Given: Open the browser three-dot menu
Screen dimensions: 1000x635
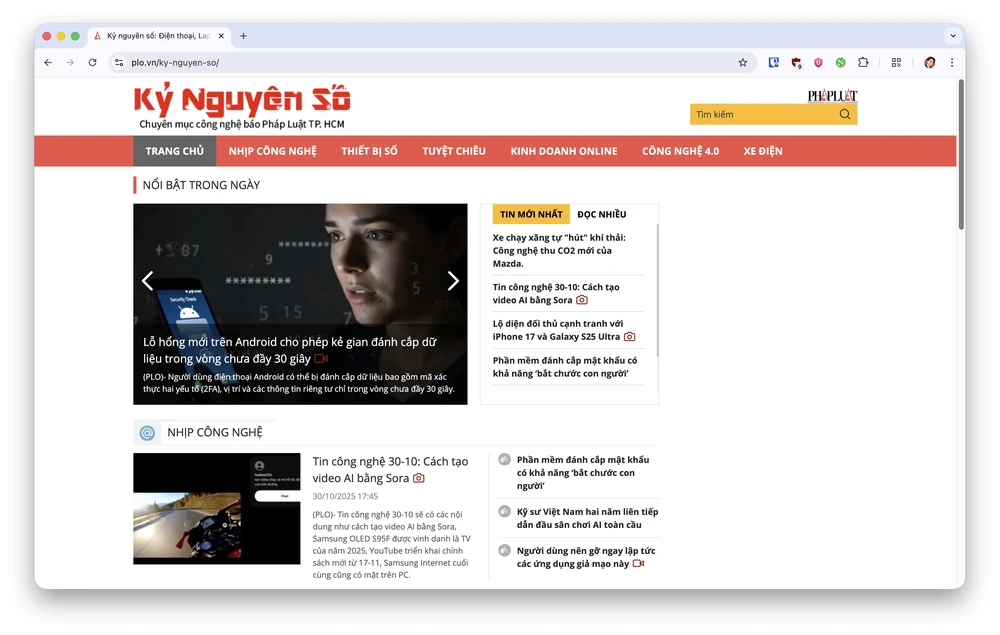Looking at the screenshot, I should point(951,62).
